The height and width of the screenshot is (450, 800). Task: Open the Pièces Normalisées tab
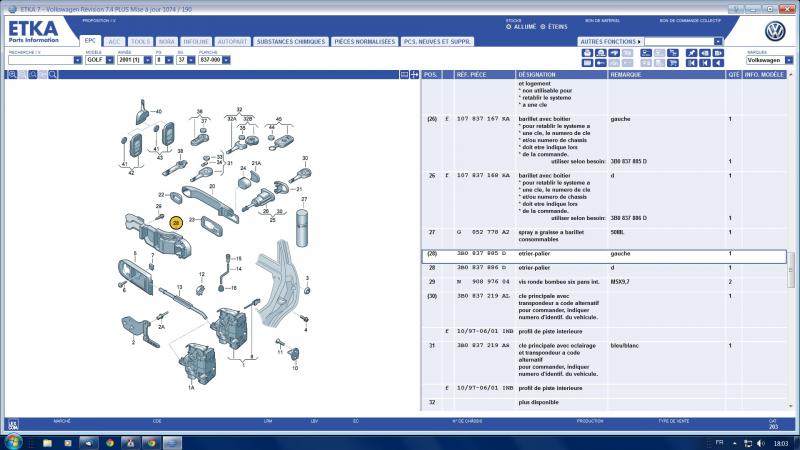365,42
